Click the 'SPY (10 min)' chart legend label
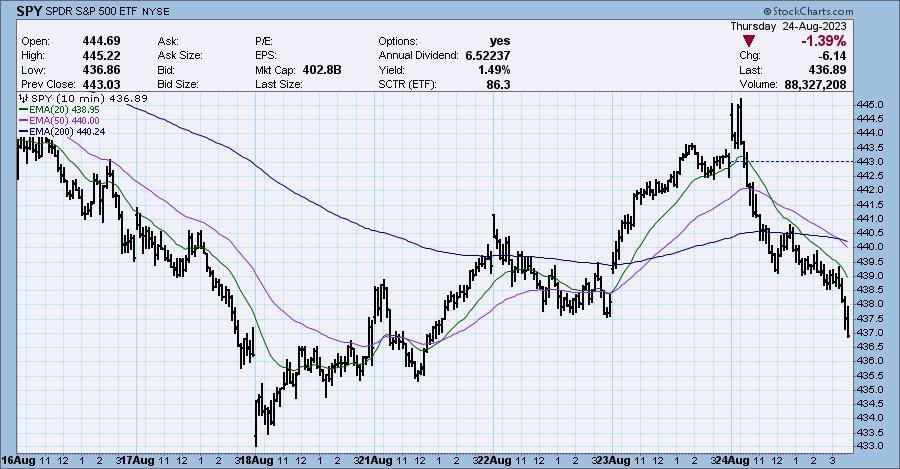The height and width of the screenshot is (469, 900). coord(68,98)
